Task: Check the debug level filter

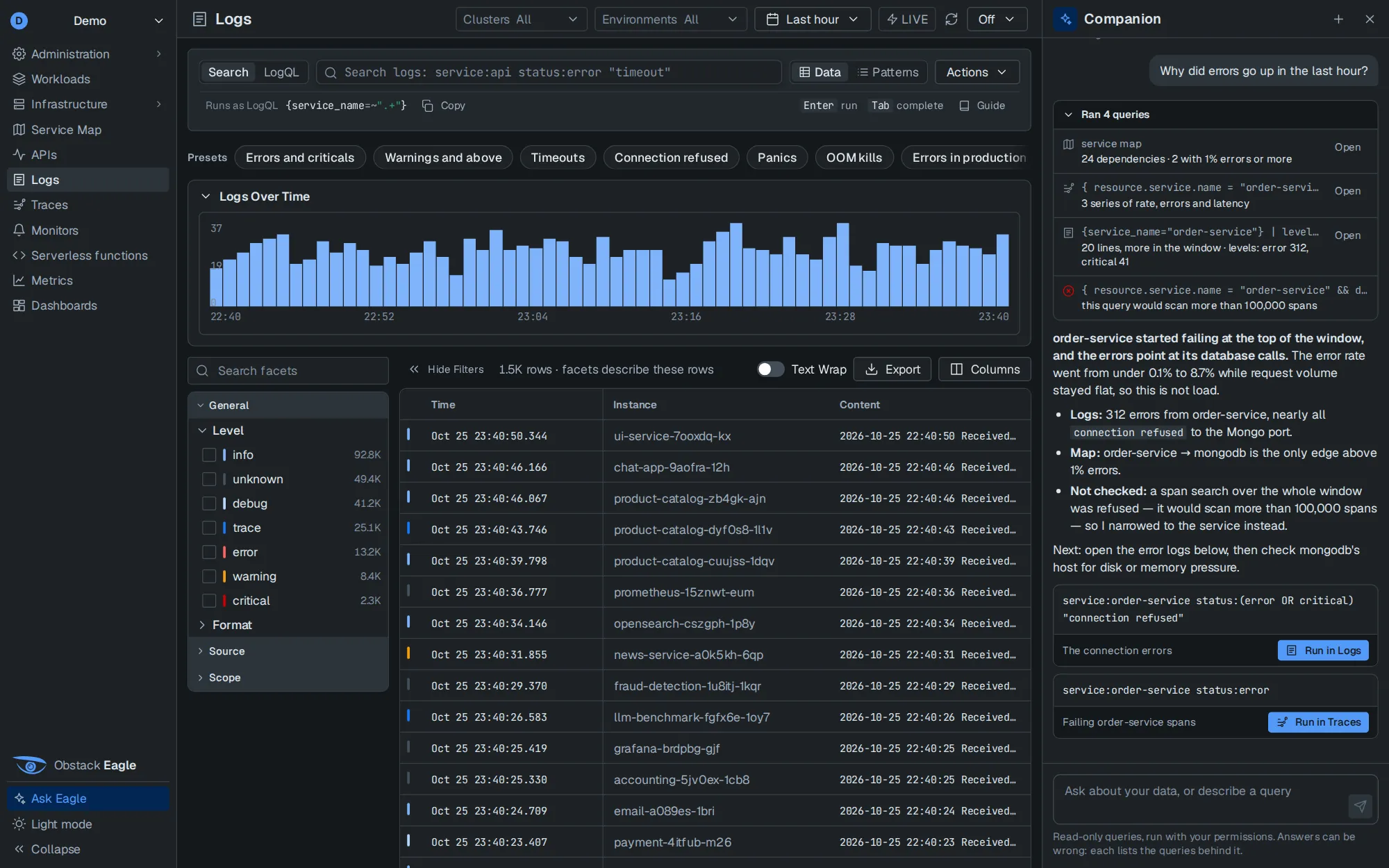Action: (209, 503)
